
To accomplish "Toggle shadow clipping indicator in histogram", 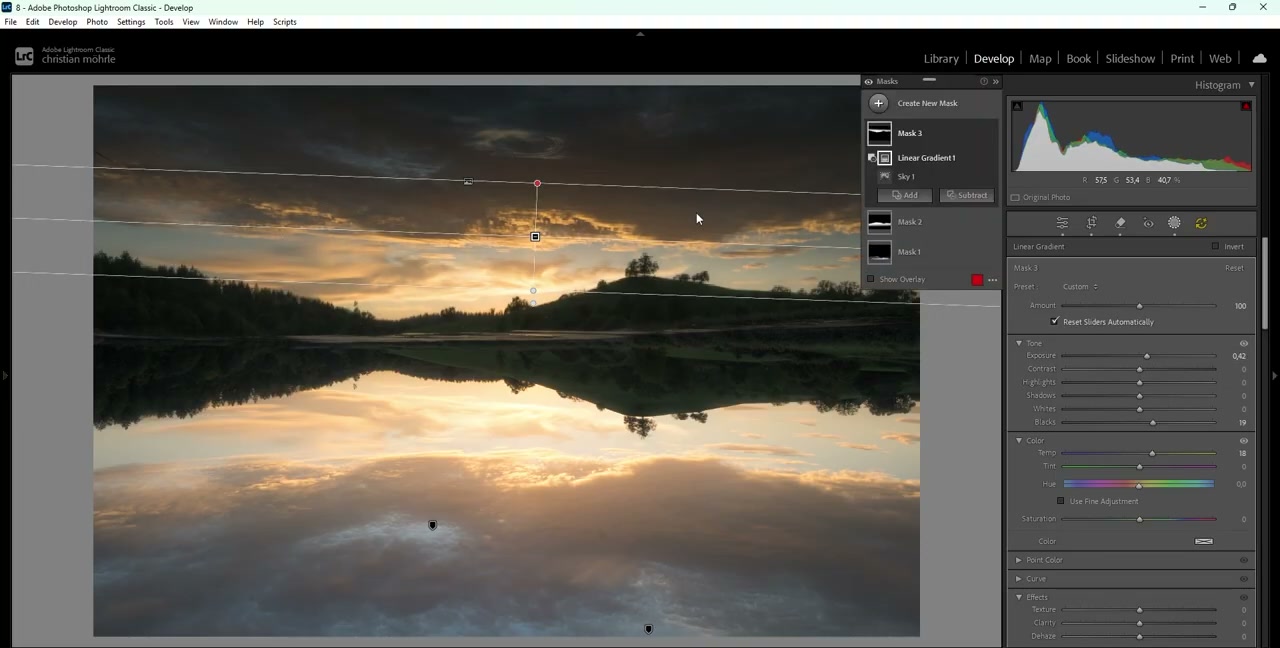I will [1017, 106].
